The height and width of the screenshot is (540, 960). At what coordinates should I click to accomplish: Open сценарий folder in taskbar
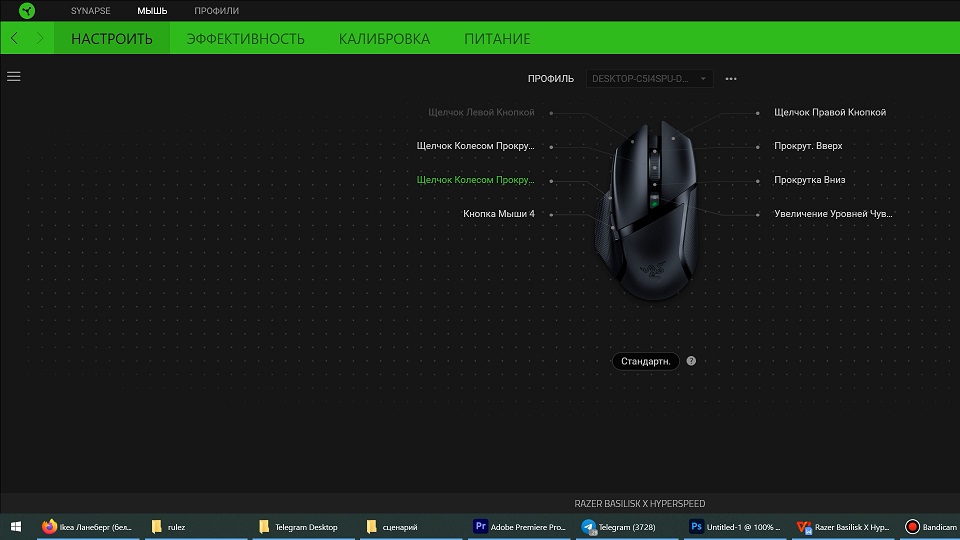[411, 527]
